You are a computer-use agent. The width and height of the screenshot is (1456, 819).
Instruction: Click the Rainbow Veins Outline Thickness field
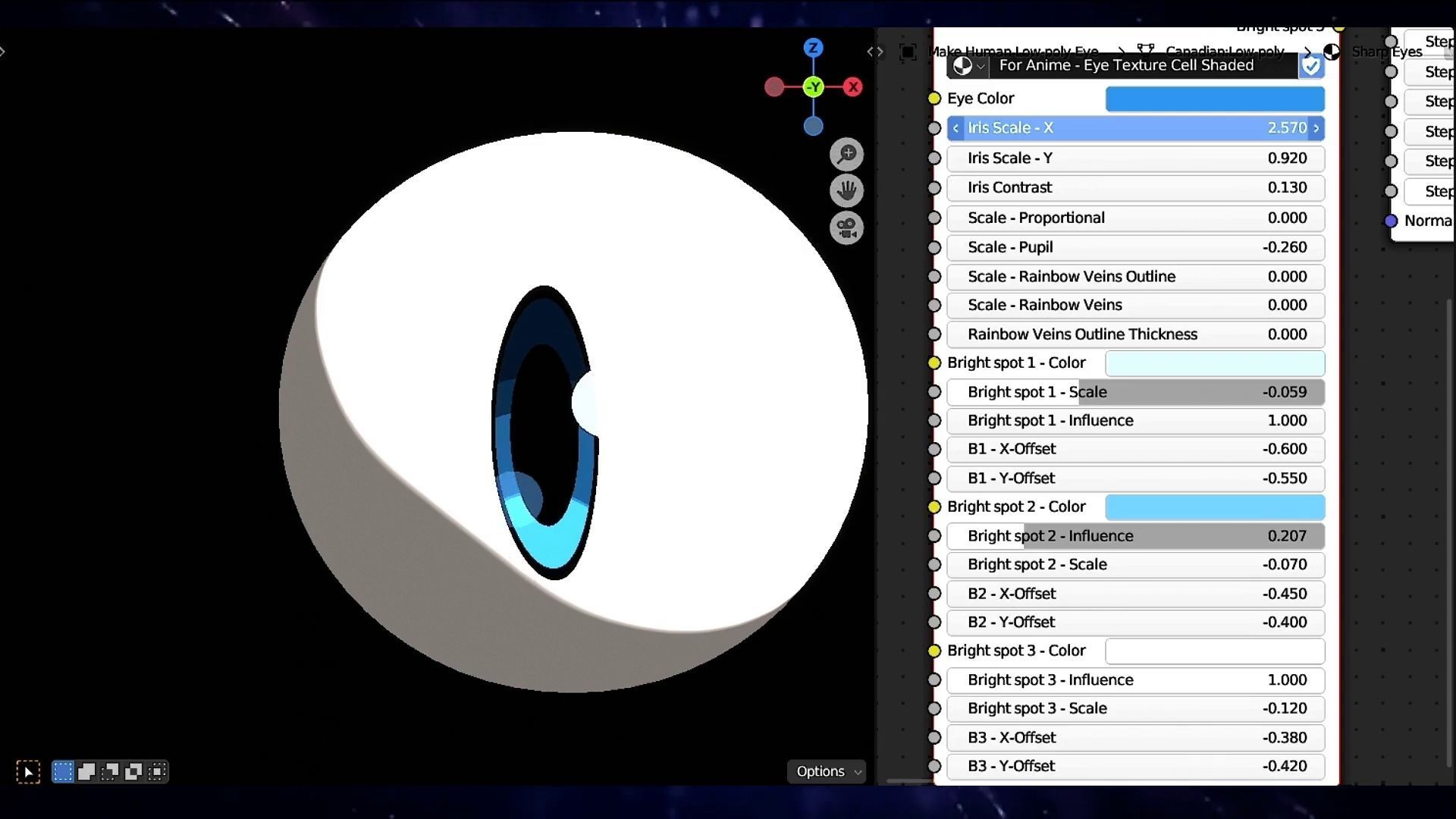click(1135, 334)
